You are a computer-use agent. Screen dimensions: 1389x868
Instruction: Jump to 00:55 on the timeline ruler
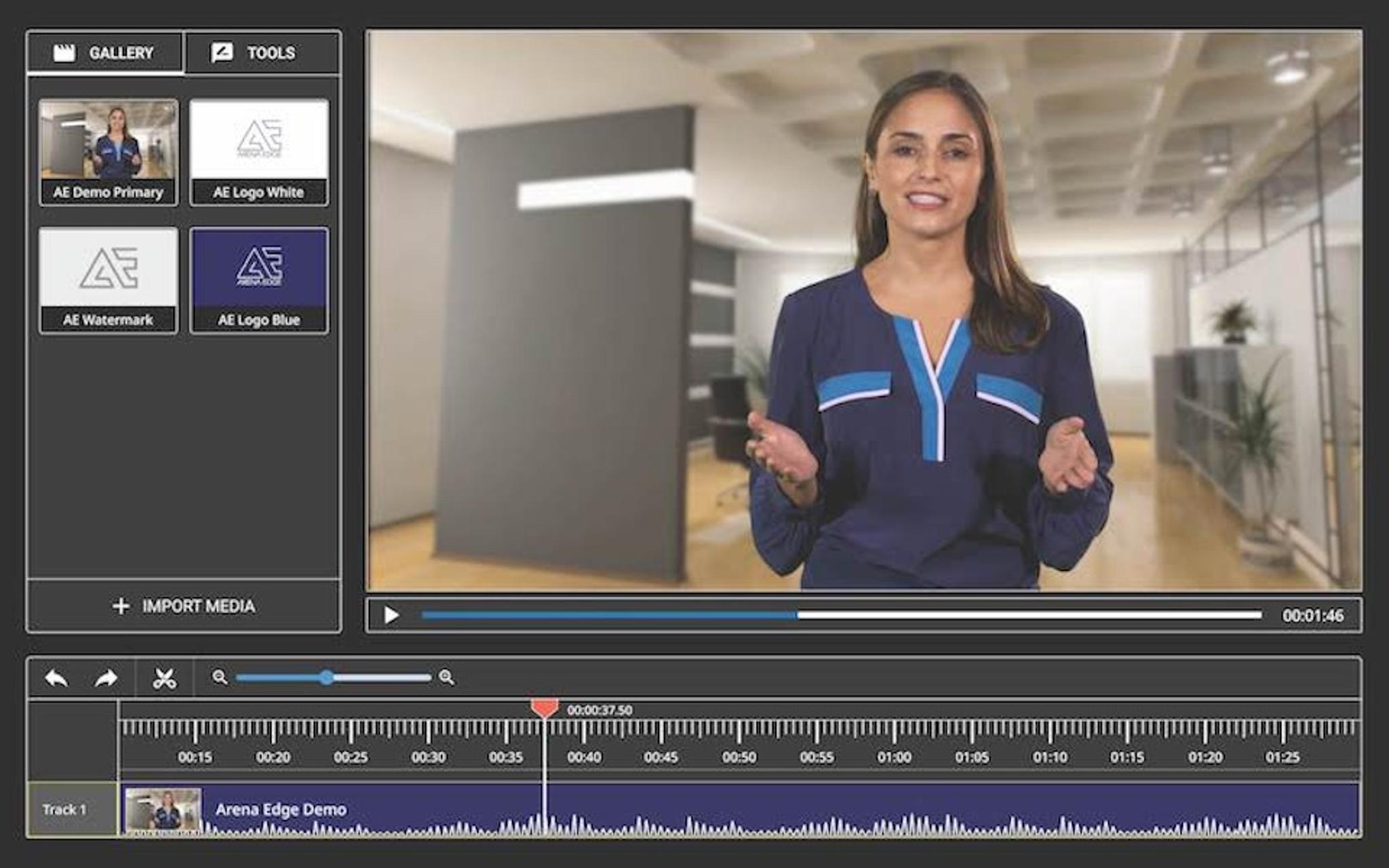(x=817, y=757)
